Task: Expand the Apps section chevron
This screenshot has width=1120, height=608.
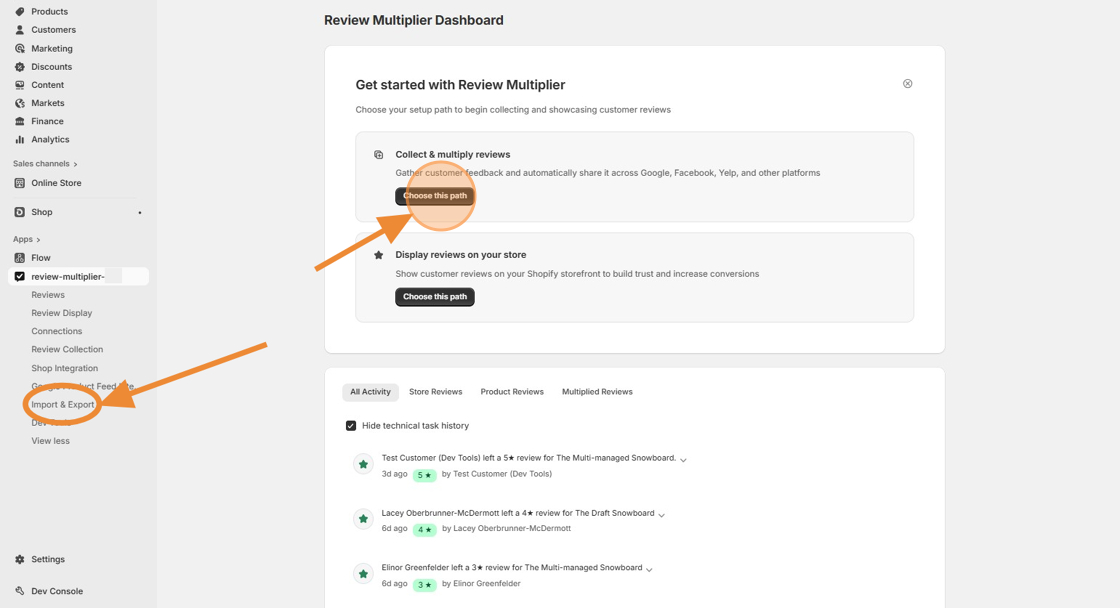Action: [38, 240]
